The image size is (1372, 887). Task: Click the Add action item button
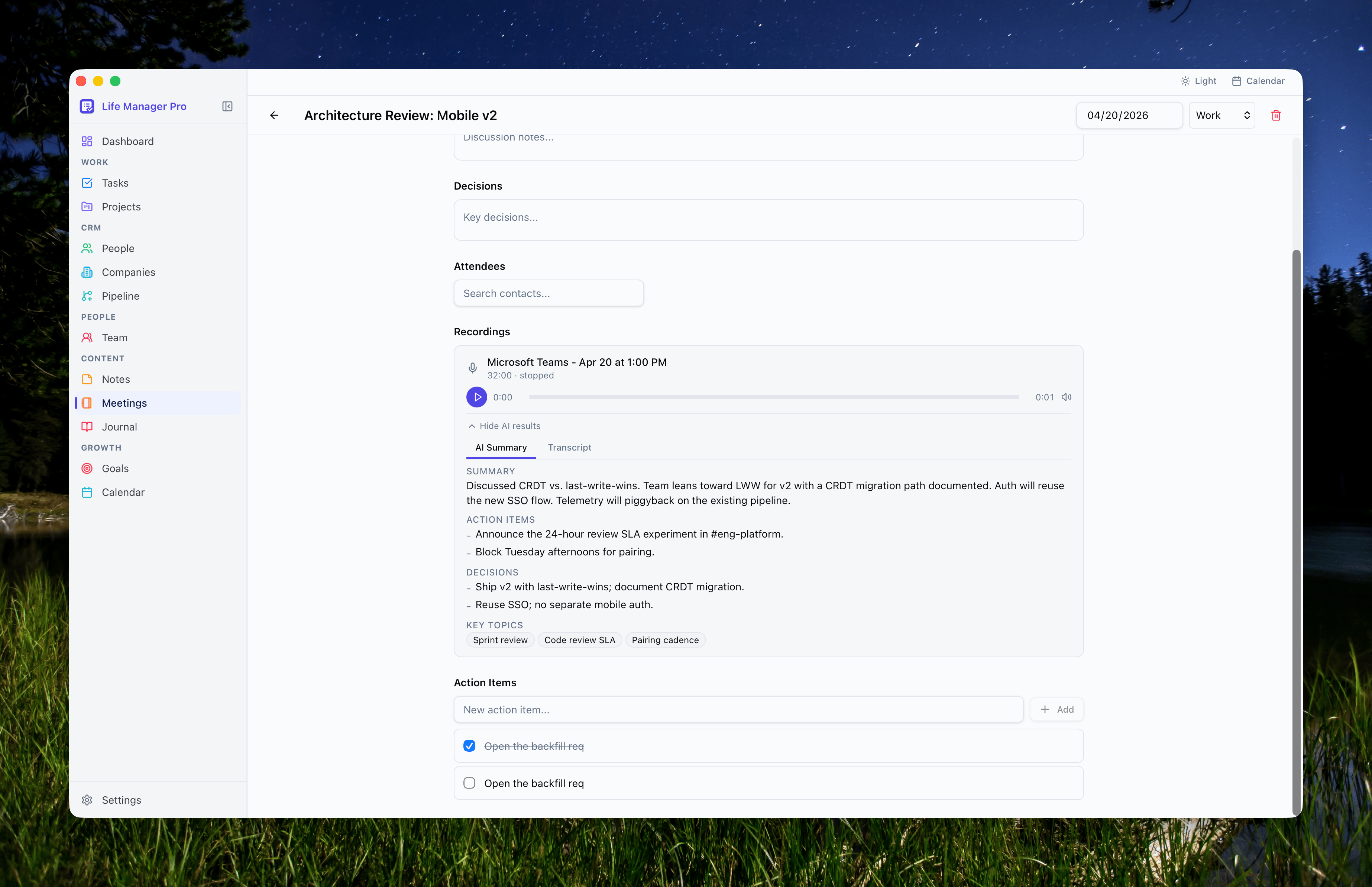[x=1056, y=710]
